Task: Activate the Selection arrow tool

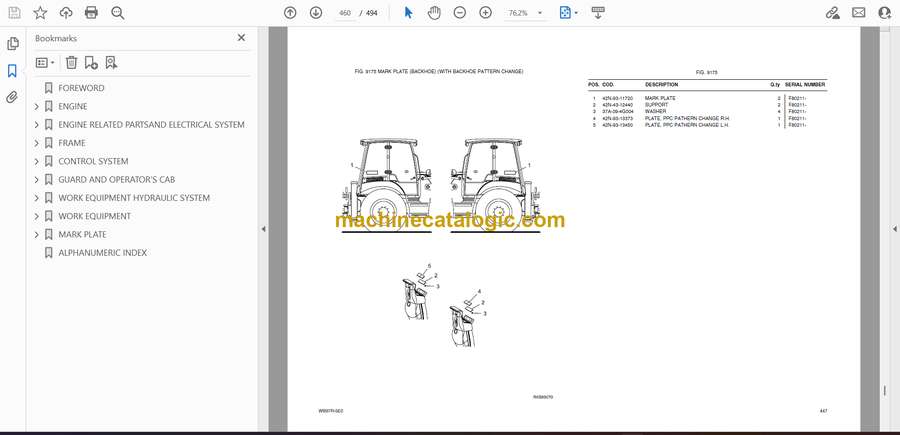Action: (x=409, y=13)
